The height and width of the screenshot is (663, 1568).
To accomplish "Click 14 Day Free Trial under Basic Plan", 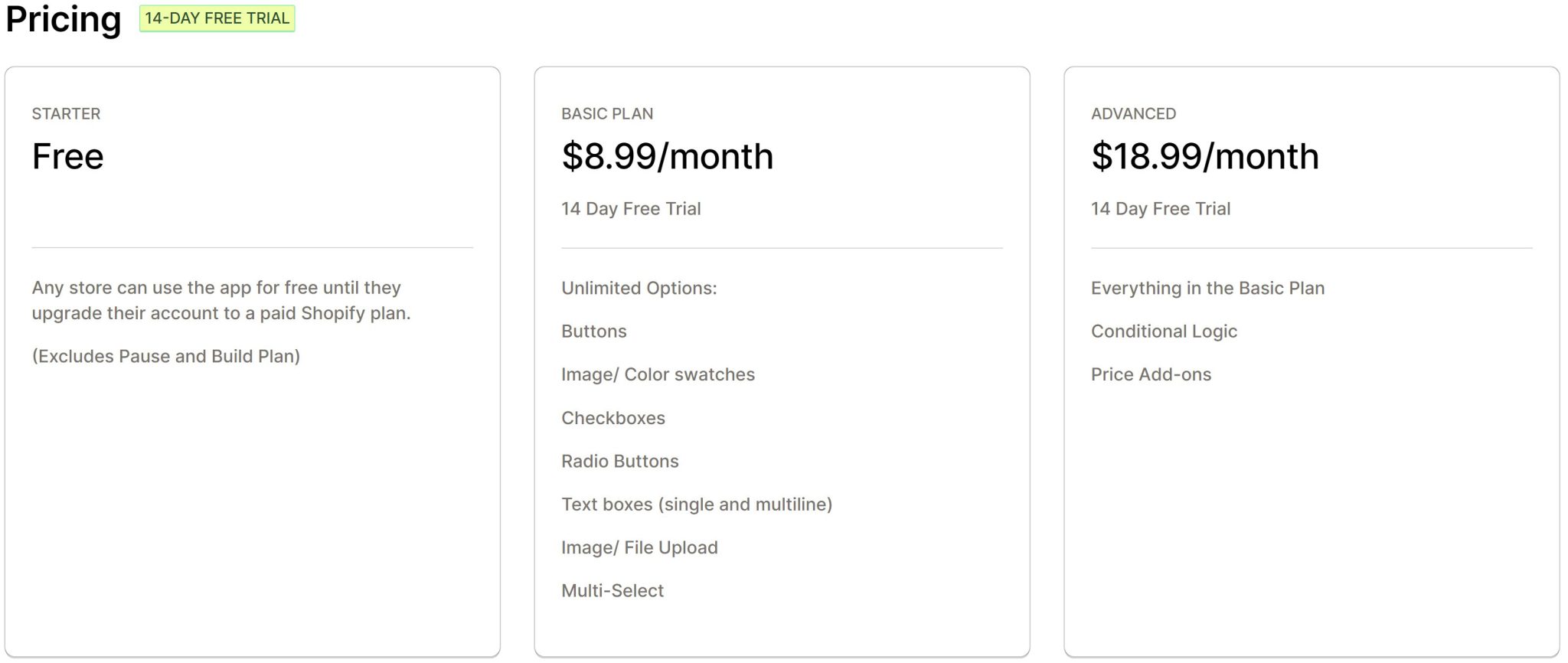I will tap(631, 208).
